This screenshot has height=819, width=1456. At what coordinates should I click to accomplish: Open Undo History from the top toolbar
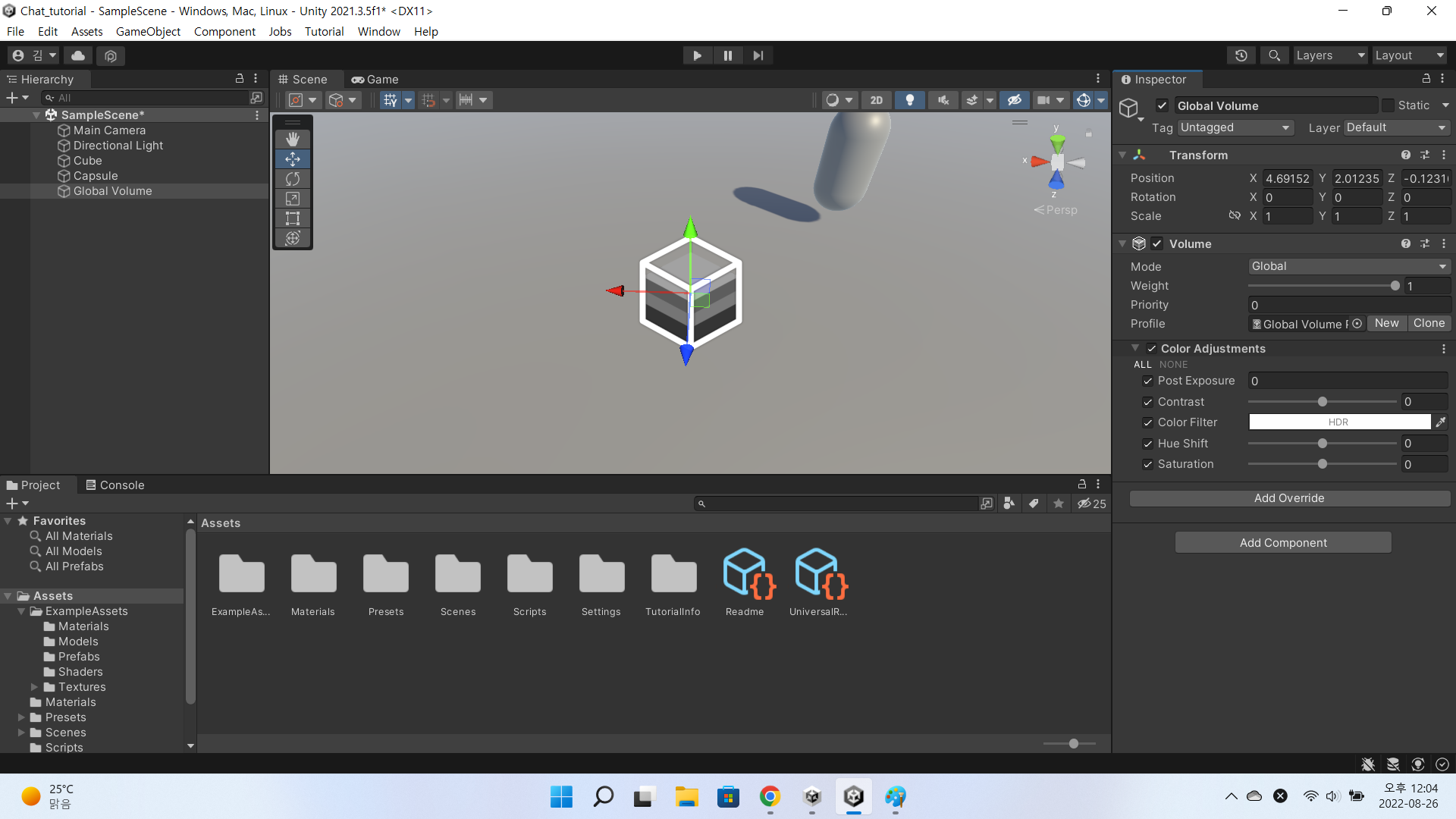(1241, 55)
